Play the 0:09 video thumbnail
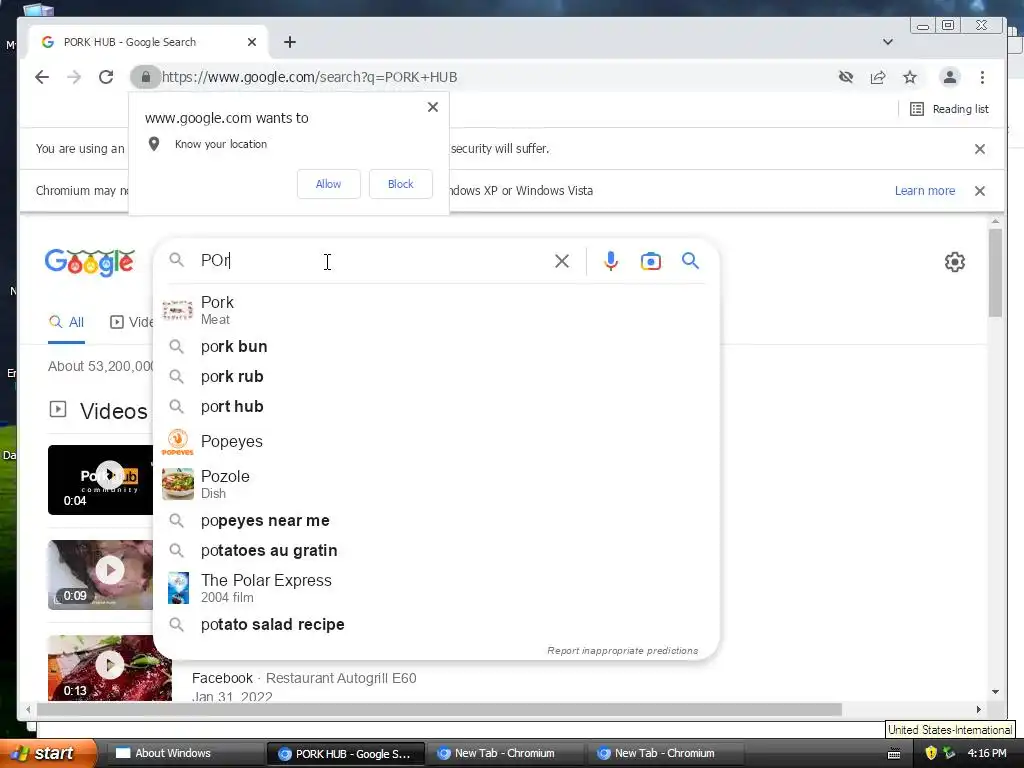1024x768 pixels. 101,575
